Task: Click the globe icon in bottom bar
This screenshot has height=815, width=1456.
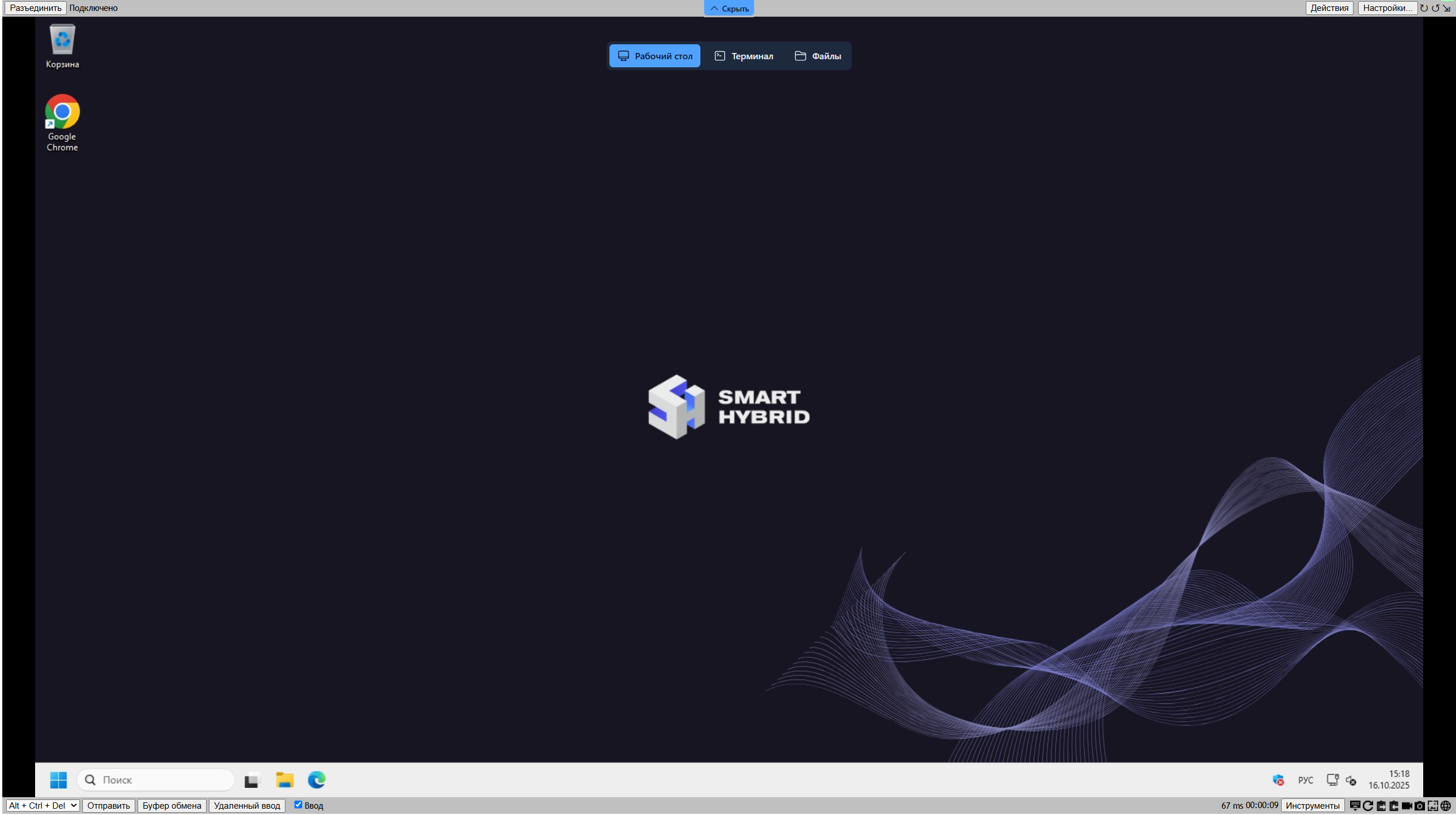Action: (1446, 806)
